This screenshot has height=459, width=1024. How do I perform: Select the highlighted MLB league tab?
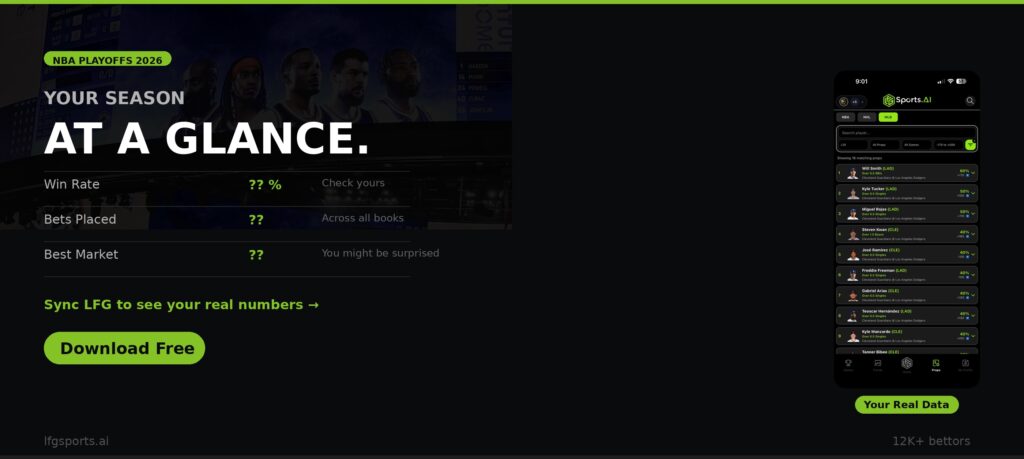pos(888,117)
